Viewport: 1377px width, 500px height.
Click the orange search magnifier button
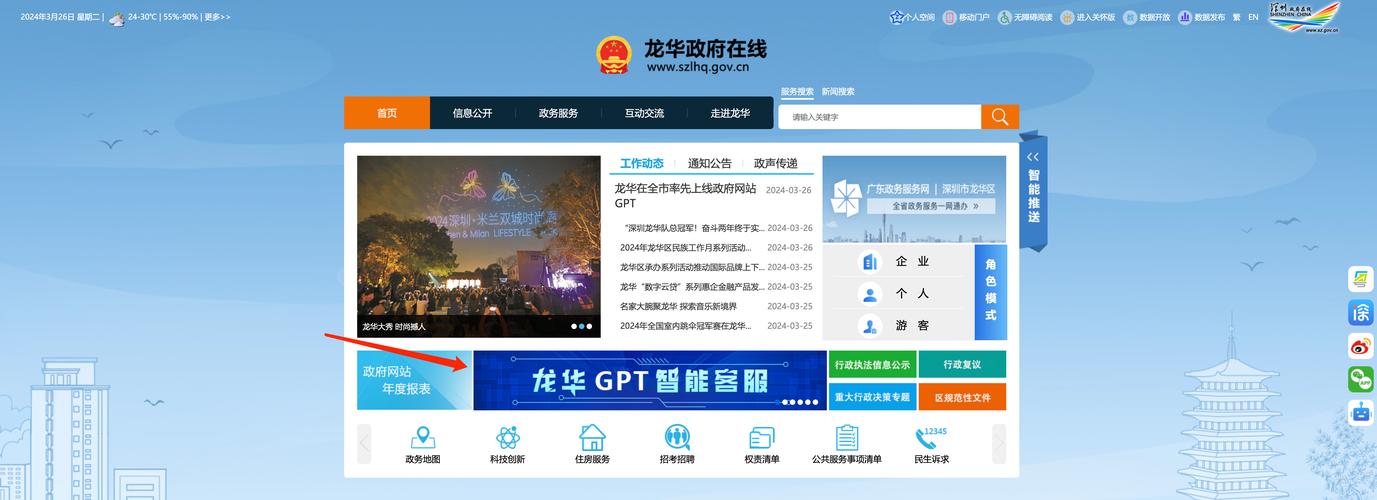[999, 117]
